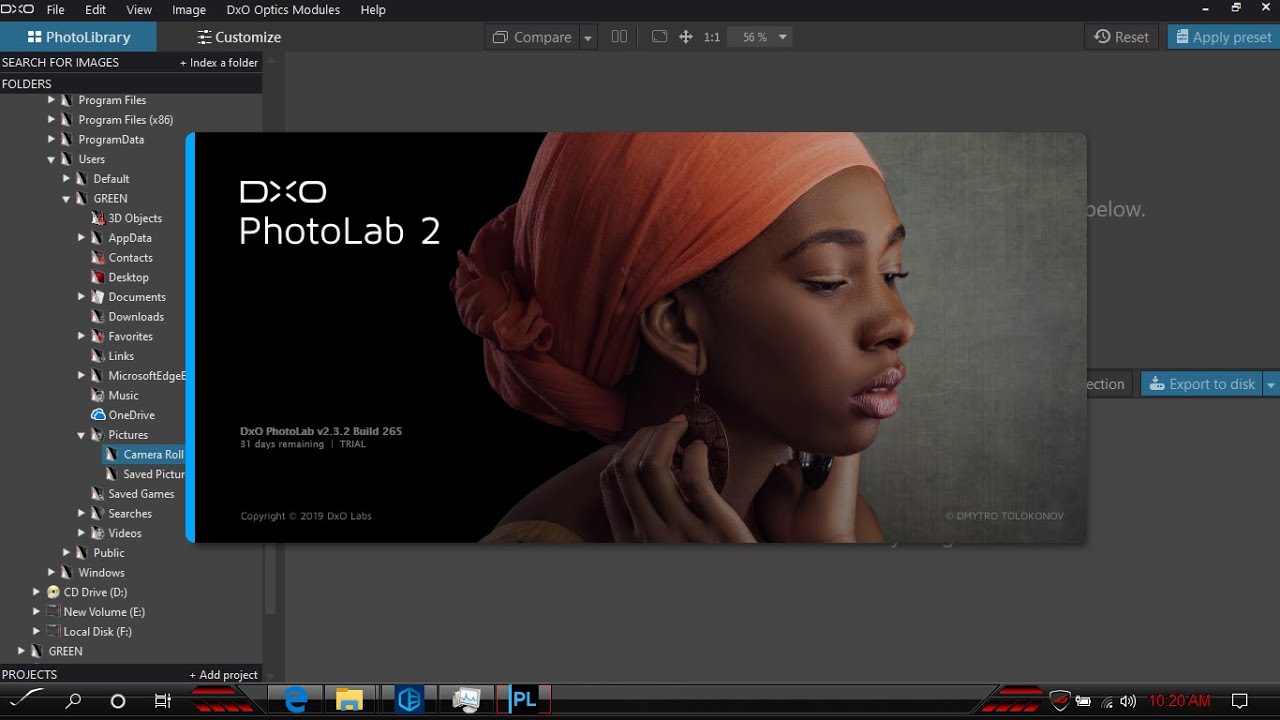Click the DxO PhotoLab PL taskbar icon

point(523,701)
